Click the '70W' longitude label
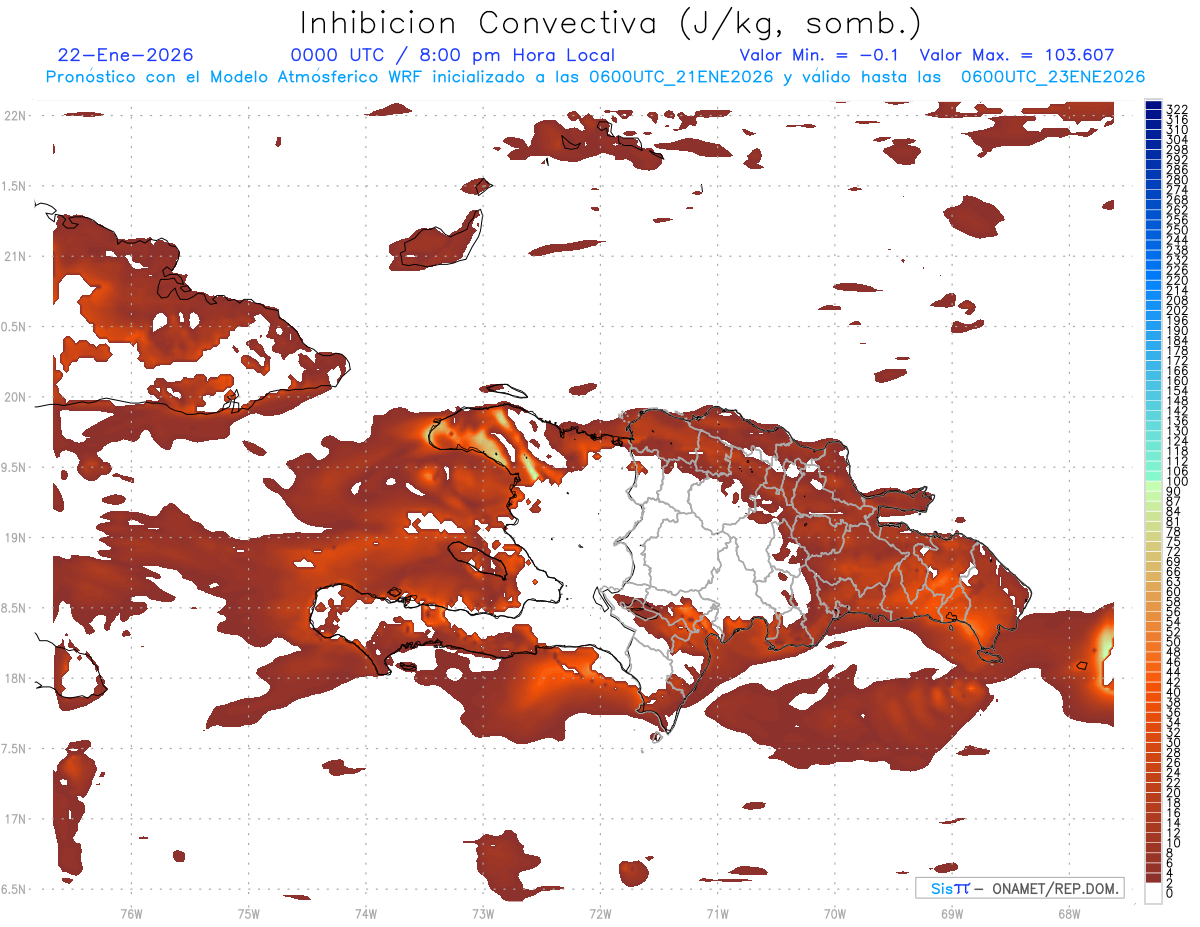1200x927 pixels. pyautogui.click(x=835, y=912)
